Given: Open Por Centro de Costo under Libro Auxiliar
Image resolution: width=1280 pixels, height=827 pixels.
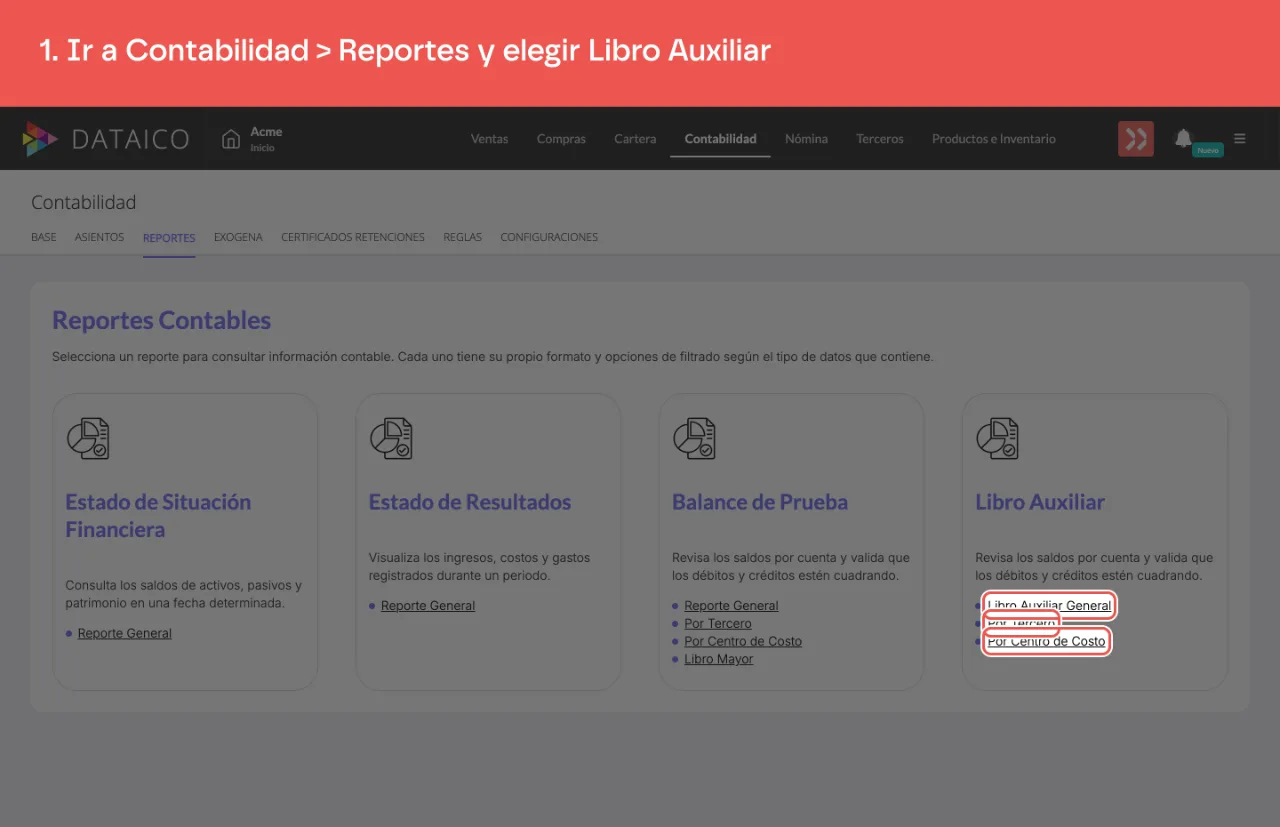Looking at the screenshot, I should tap(1047, 642).
